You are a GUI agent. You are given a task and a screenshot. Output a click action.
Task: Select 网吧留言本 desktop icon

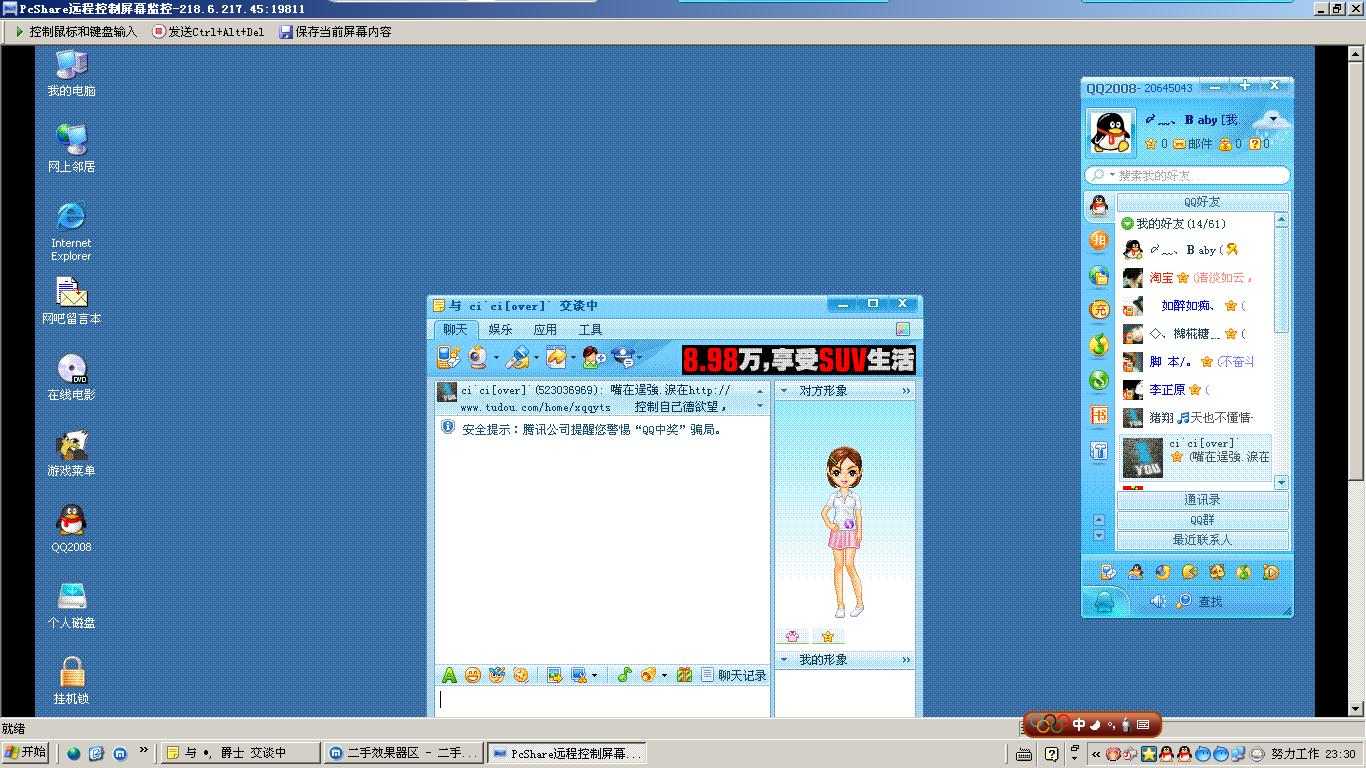click(71, 301)
